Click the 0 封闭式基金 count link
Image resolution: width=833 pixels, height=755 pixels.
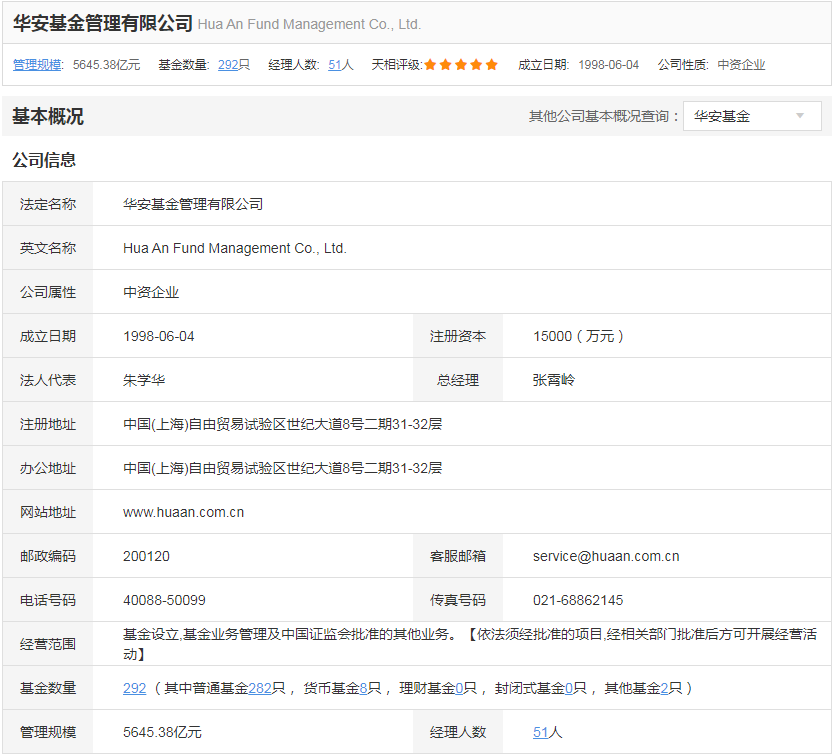(569, 688)
